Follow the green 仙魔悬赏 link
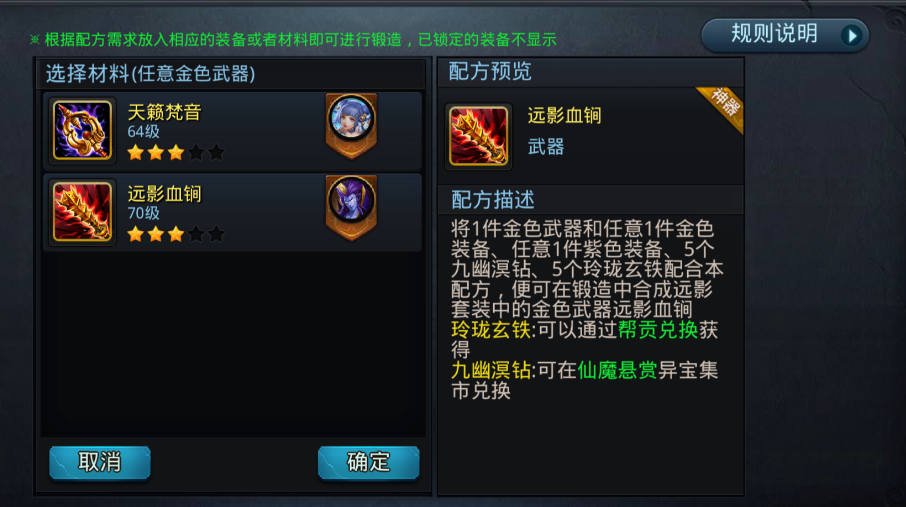This screenshot has height=507, width=906. click(x=617, y=370)
